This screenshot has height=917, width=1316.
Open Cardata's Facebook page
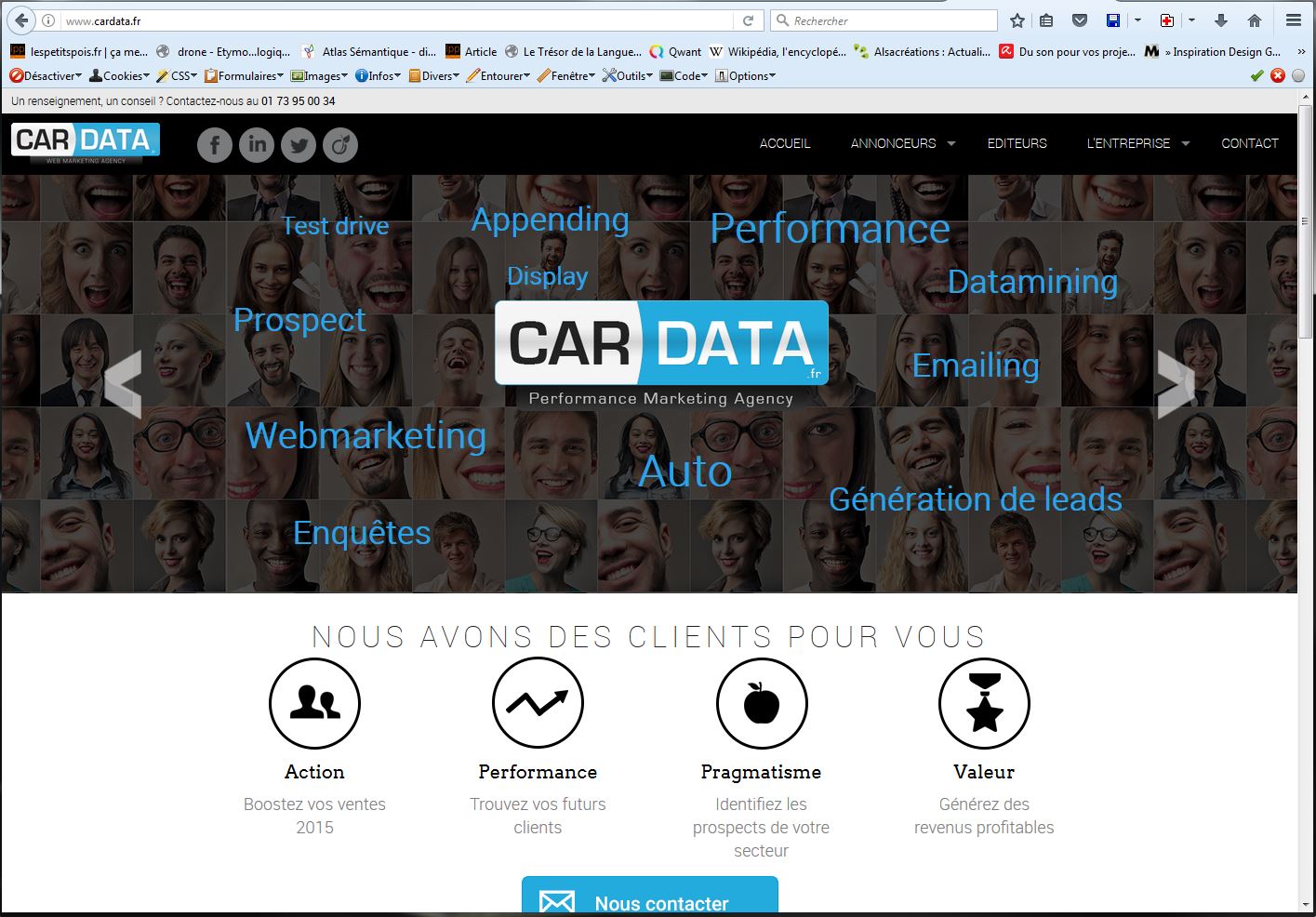(x=215, y=144)
